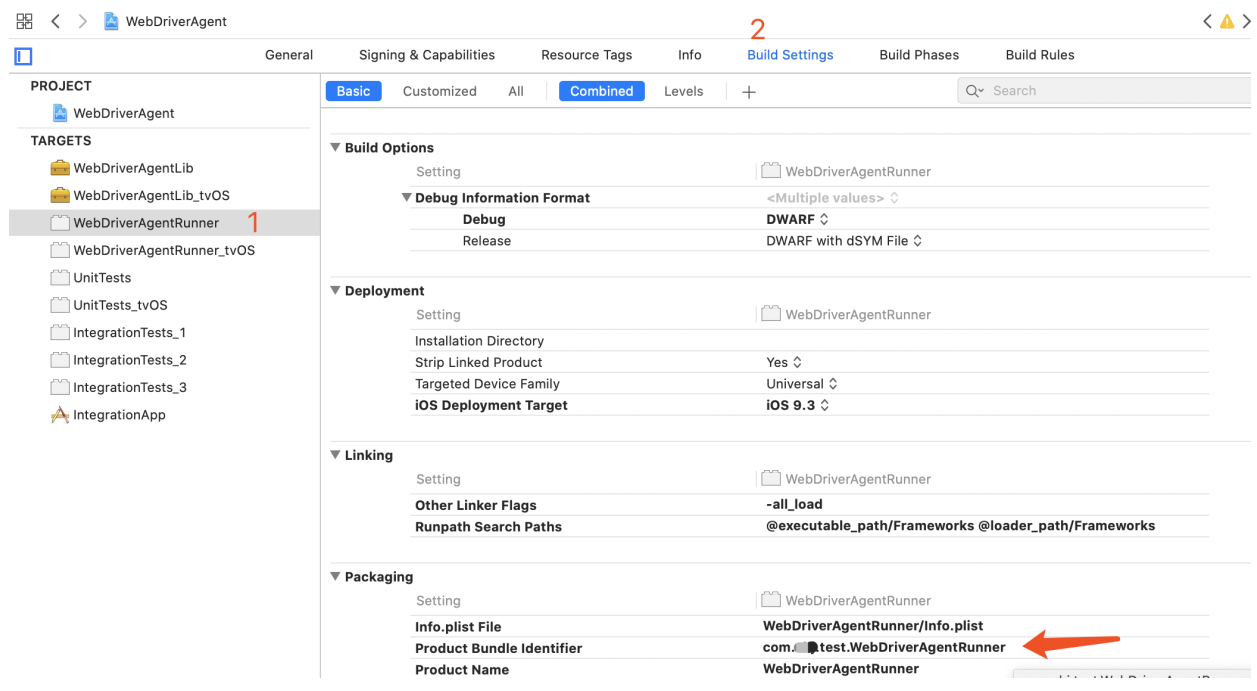Jump to previous issue left of warning
The image size is (1257, 691).
(1208, 21)
